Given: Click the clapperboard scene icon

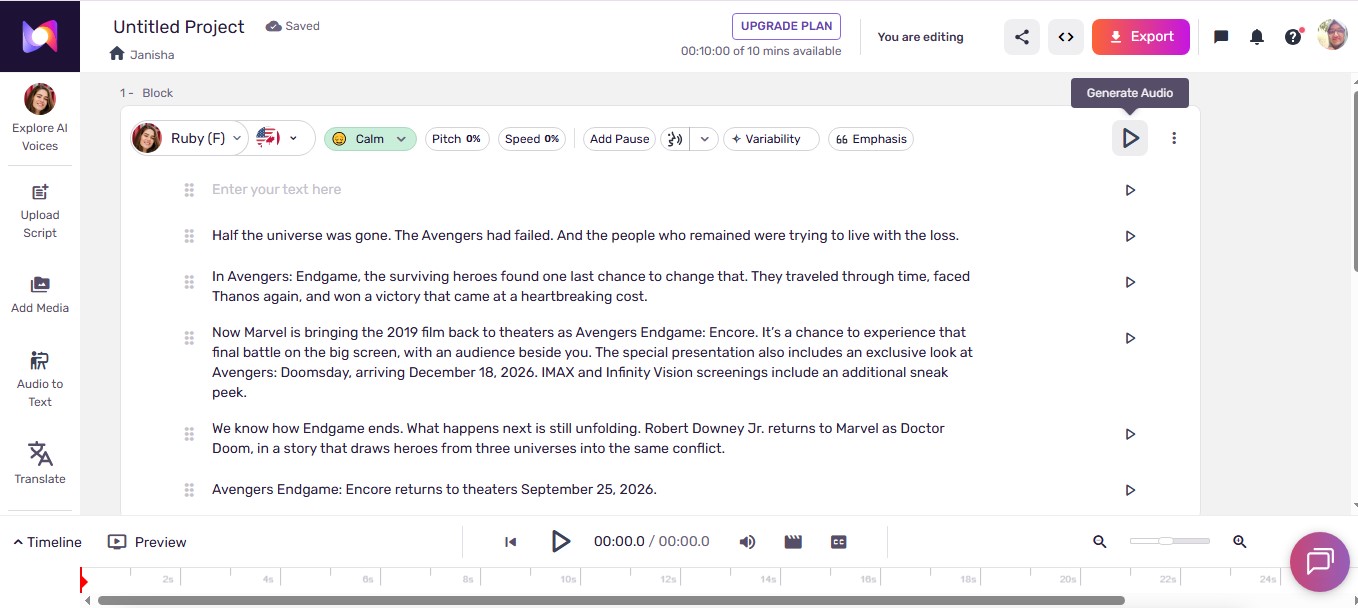Looking at the screenshot, I should (x=793, y=542).
